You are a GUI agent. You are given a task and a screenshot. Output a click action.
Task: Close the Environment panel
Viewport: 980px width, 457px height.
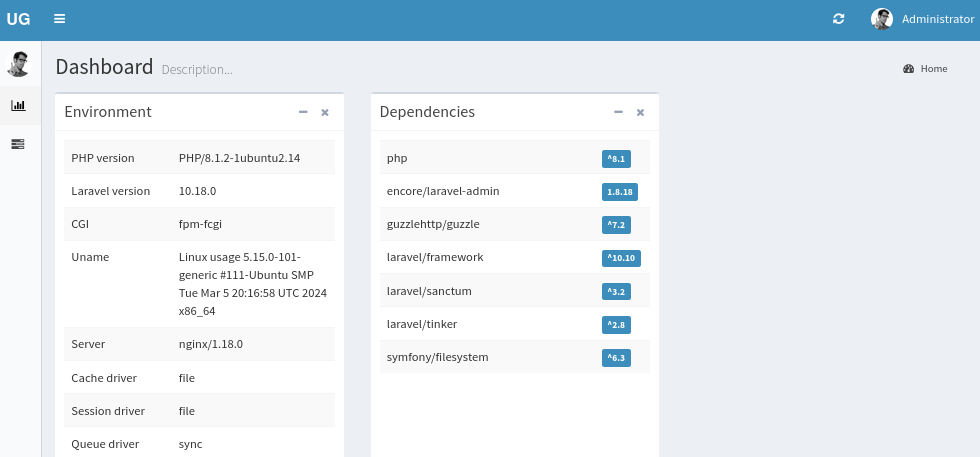325,113
